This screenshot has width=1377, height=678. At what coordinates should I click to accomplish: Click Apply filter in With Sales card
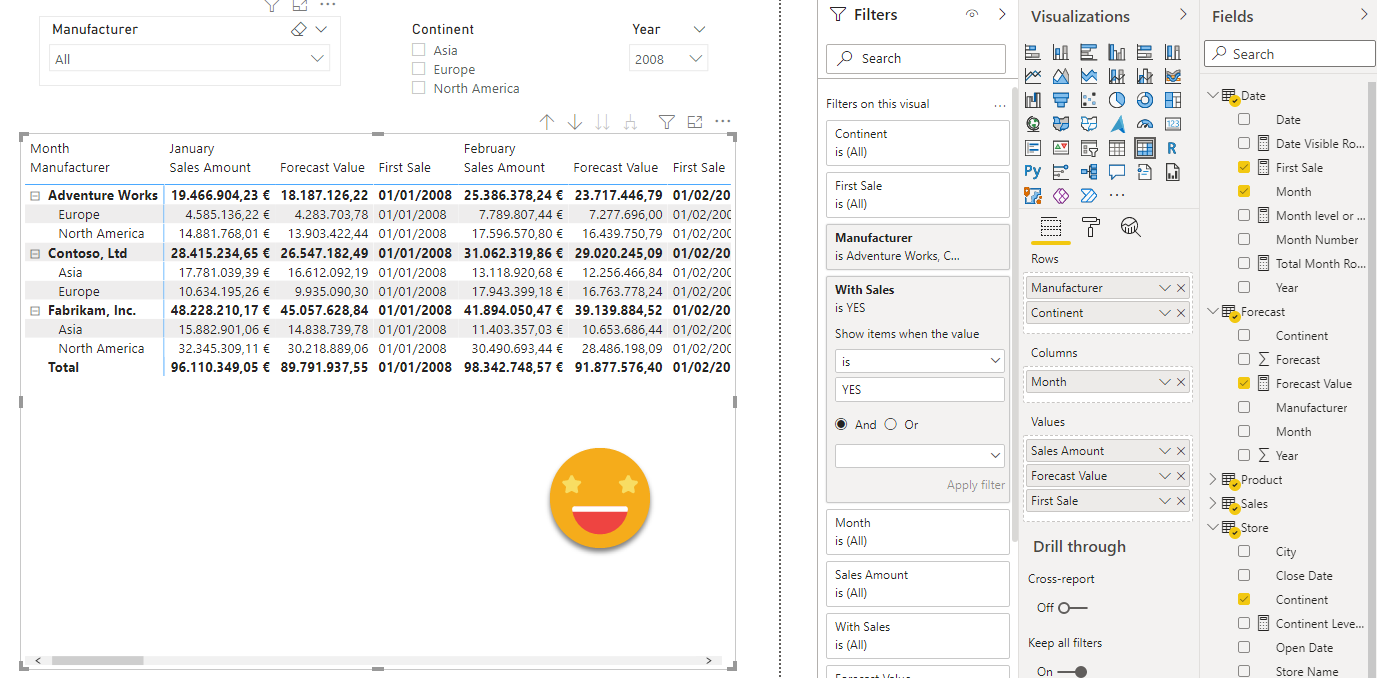975,485
